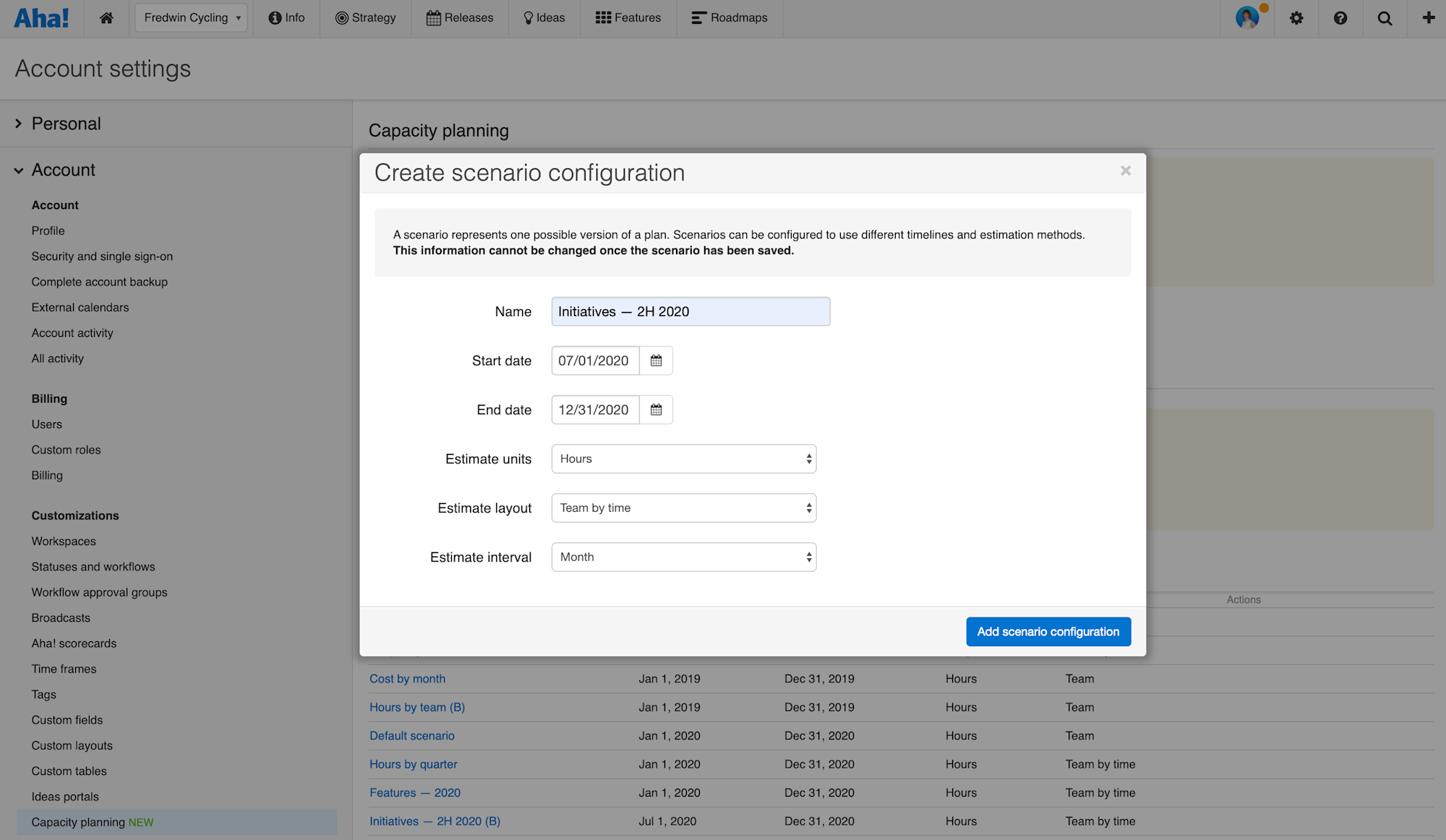Open the Estimate units dropdown
The image size is (1446, 840).
click(683, 459)
